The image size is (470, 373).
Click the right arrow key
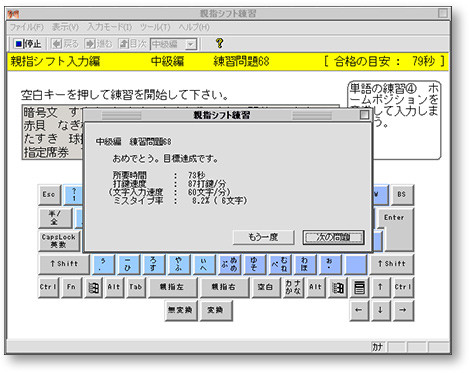[403, 311]
